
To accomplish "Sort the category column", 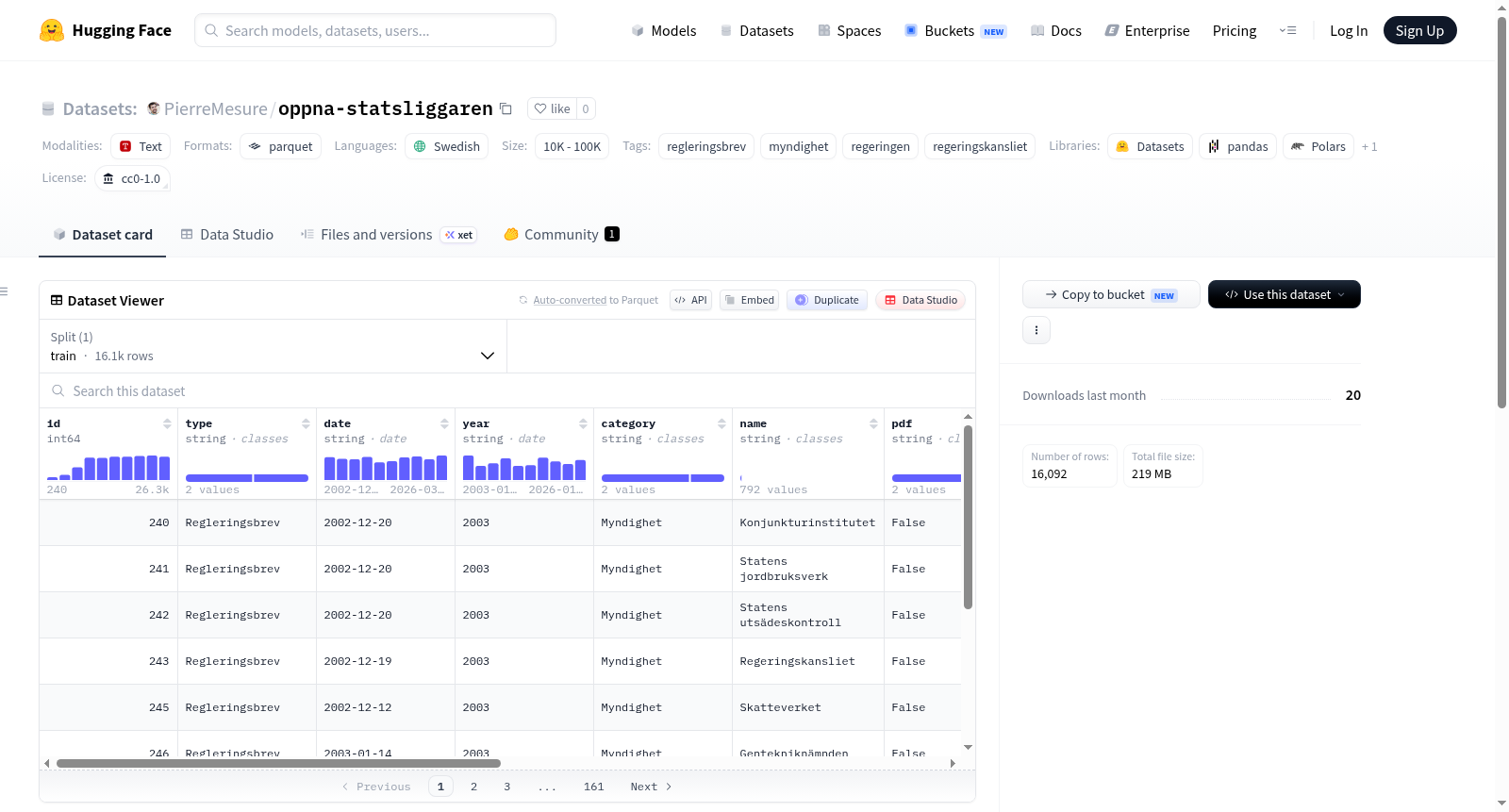I will [721, 423].
